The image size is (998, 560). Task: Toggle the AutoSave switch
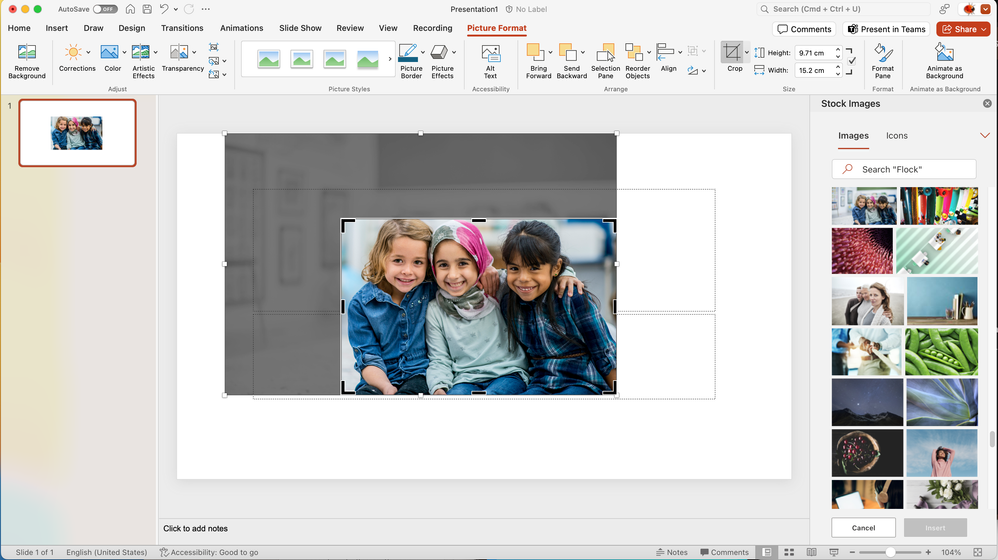(x=105, y=9)
